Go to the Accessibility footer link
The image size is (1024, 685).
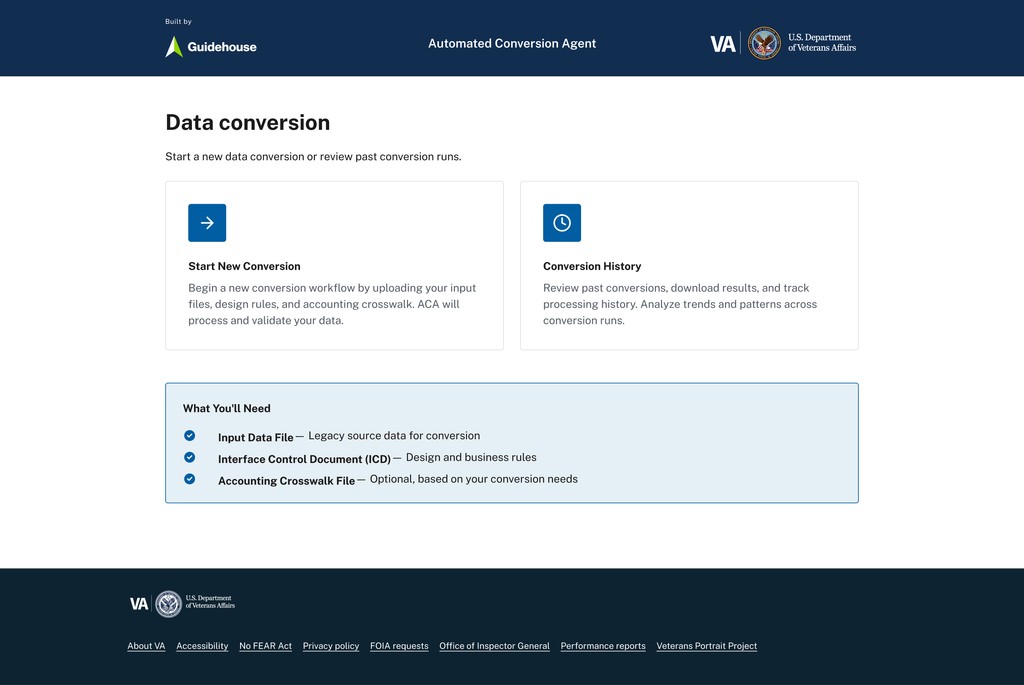click(202, 646)
